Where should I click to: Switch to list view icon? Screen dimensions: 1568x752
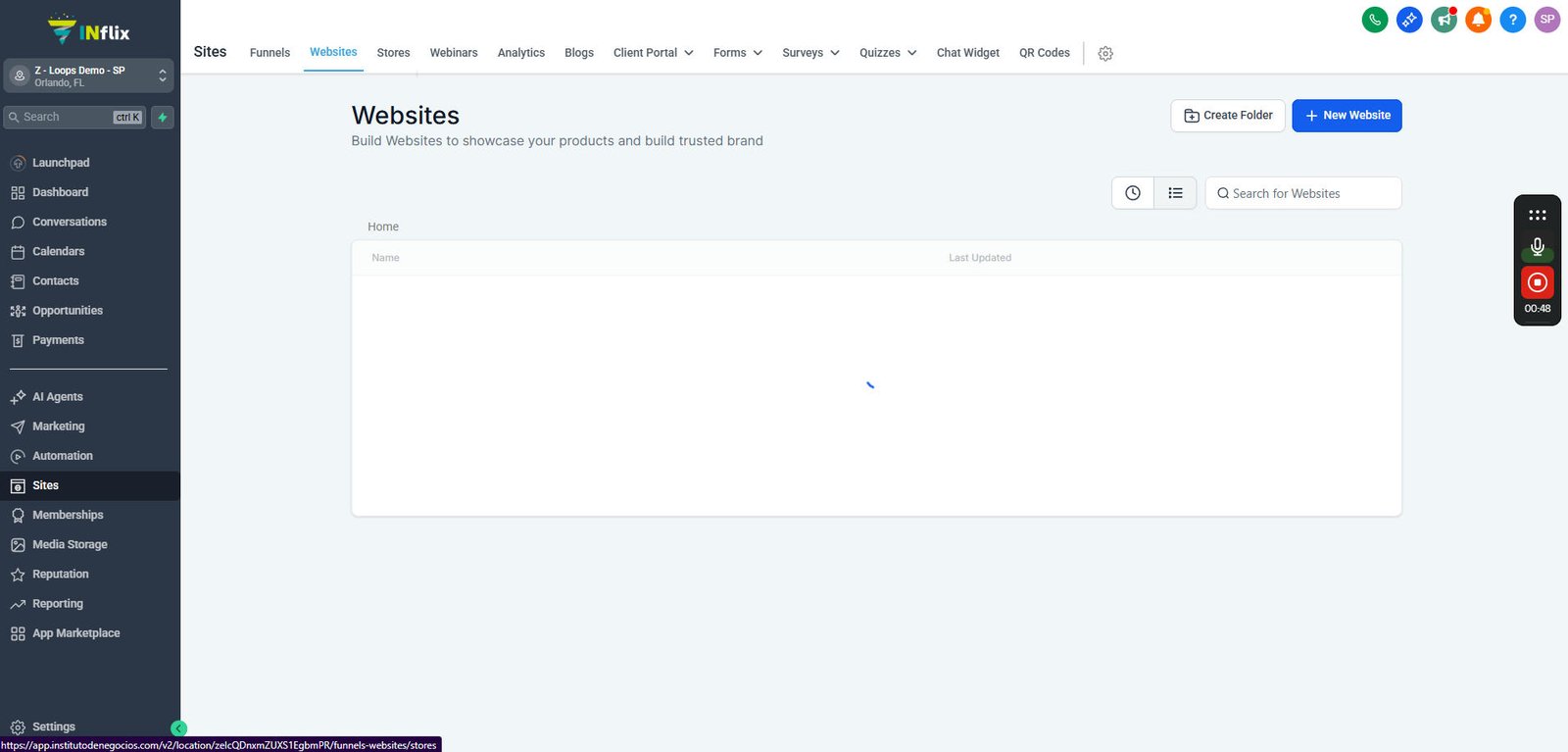point(1175,193)
